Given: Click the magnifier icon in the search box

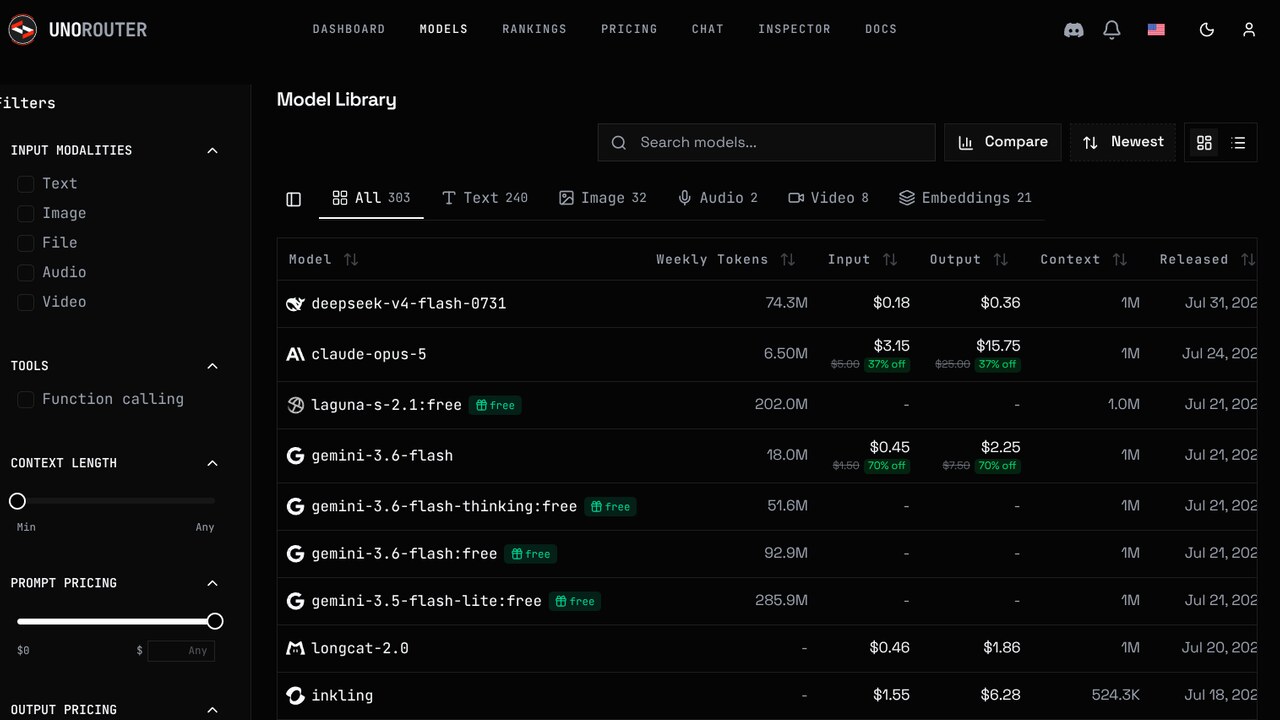Looking at the screenshot, I should (x=619, y=143).
